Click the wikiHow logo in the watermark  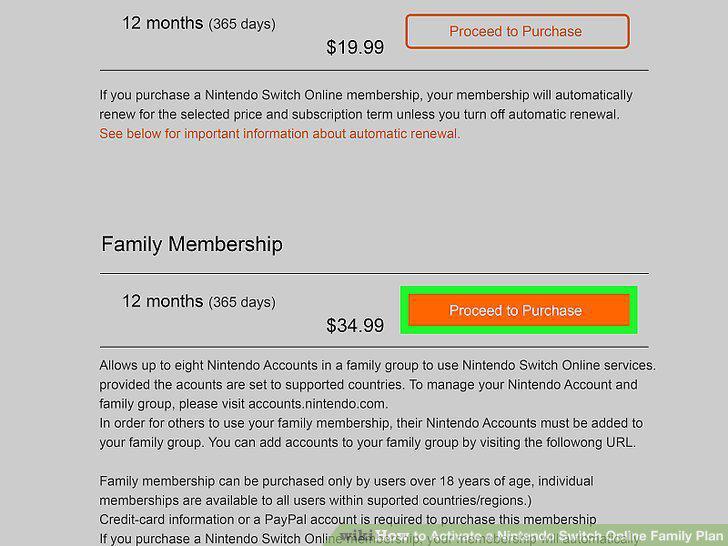point(356,535)
